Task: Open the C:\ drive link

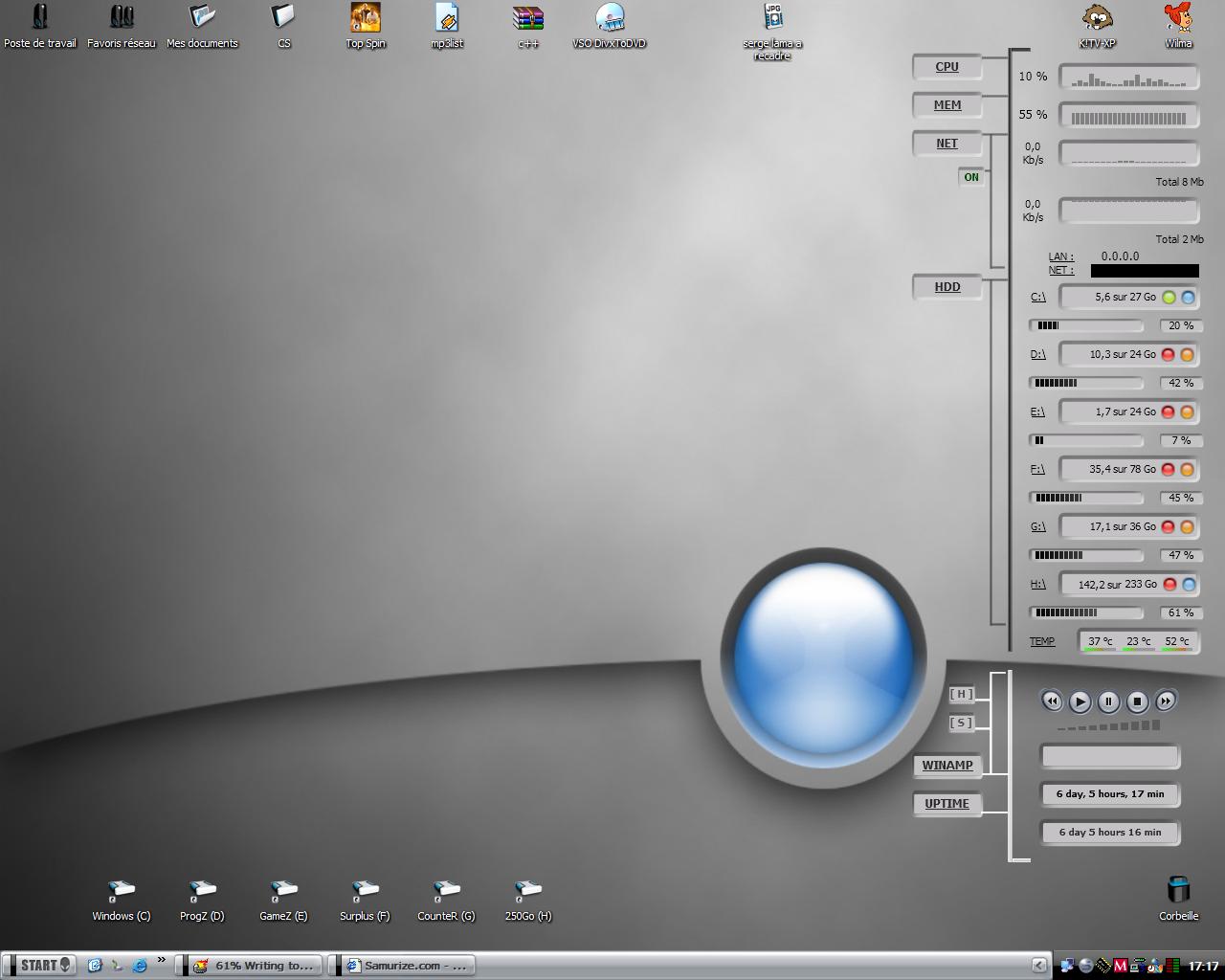Action: point(1038,298)
